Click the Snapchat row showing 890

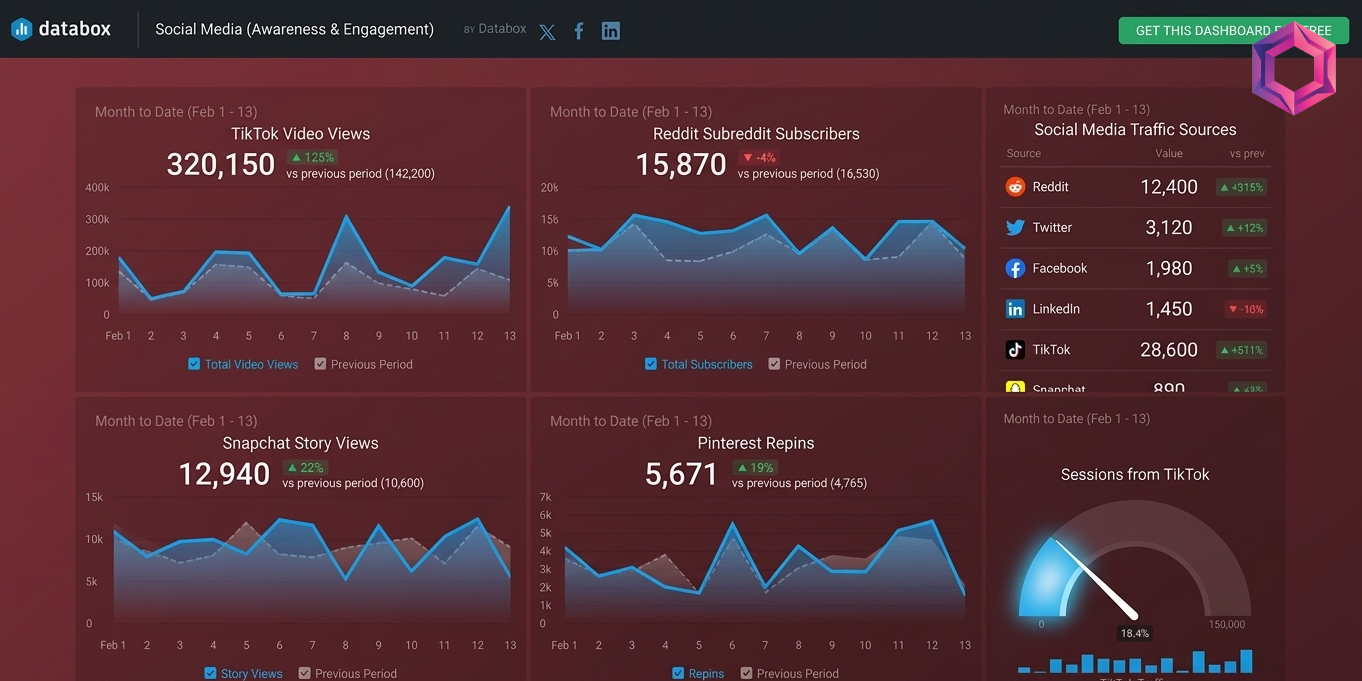pyautogui.click(x=1135, y=387)
